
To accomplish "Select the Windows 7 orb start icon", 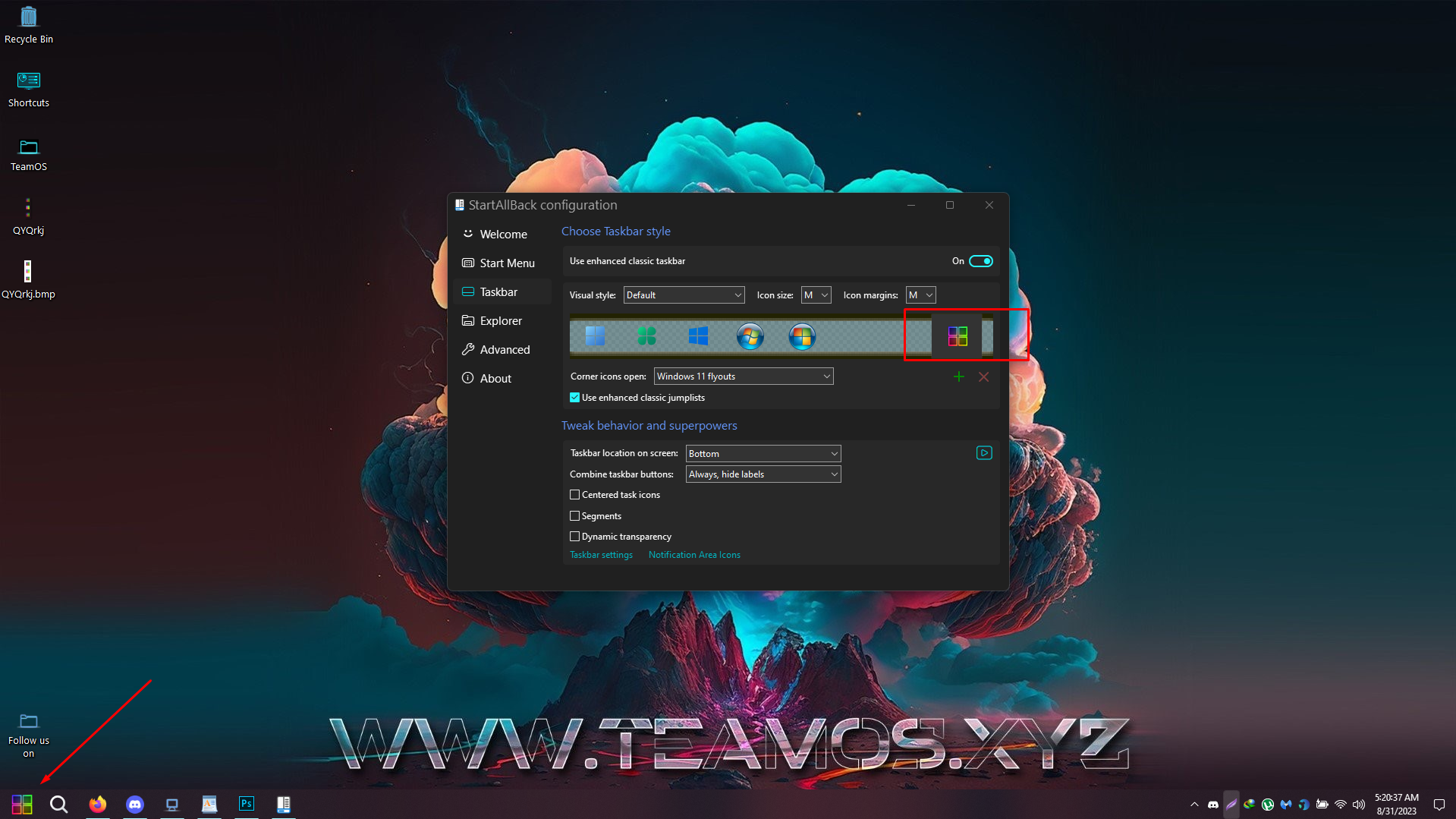I will click(x=750, y=336).
